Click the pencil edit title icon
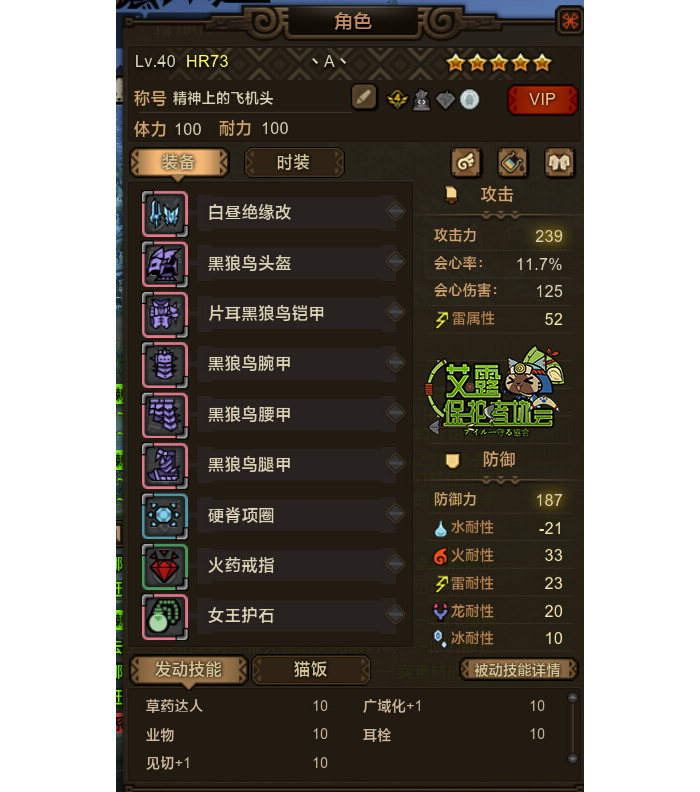 coord(364,97)
